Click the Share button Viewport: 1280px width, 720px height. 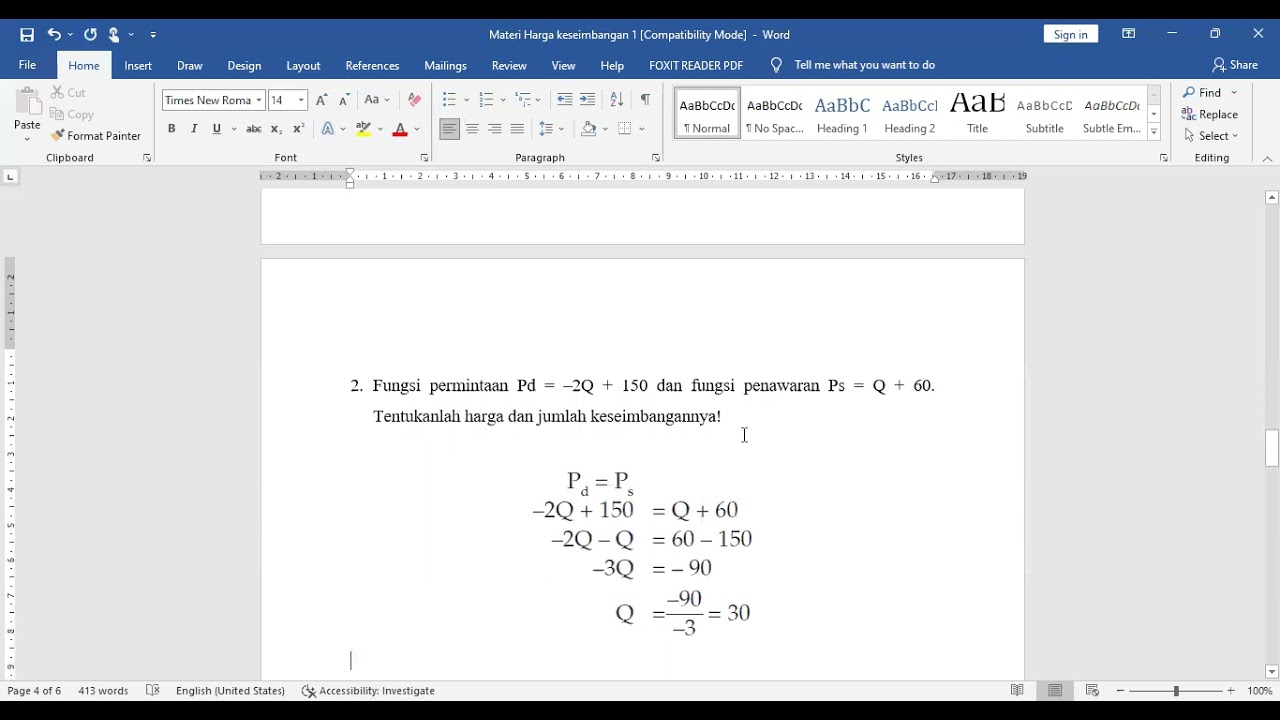coord(1235,65)
